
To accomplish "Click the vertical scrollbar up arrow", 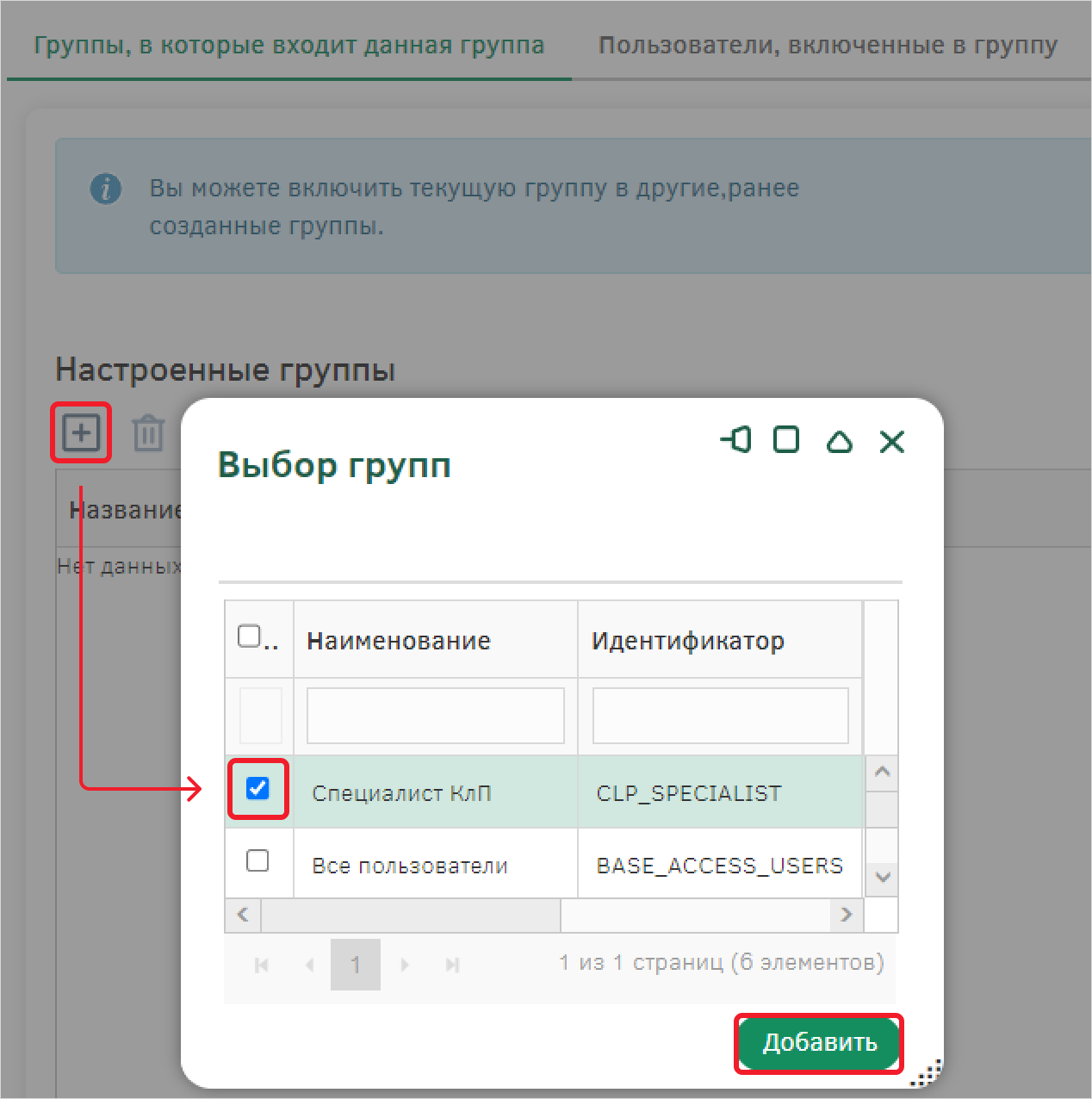I will coord(881,773).
